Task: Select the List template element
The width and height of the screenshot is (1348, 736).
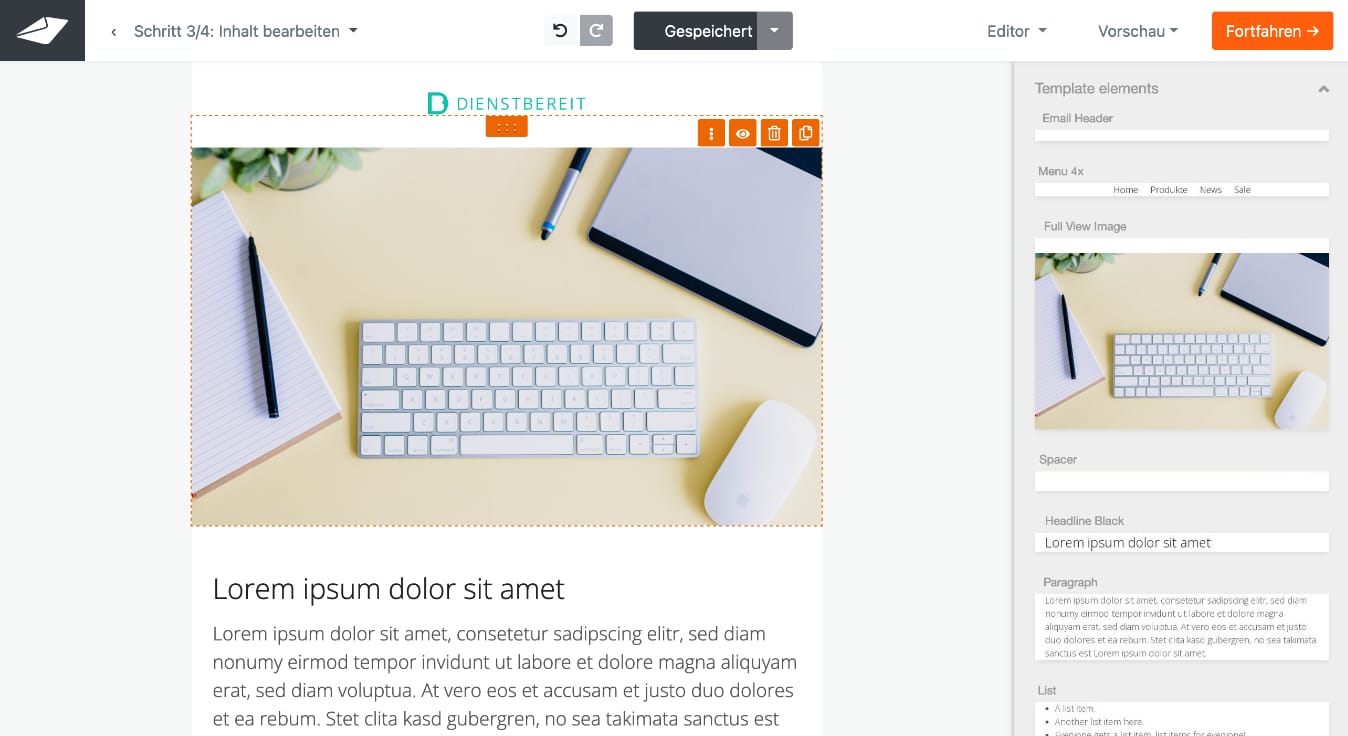Action: [x=1181, y=719]
